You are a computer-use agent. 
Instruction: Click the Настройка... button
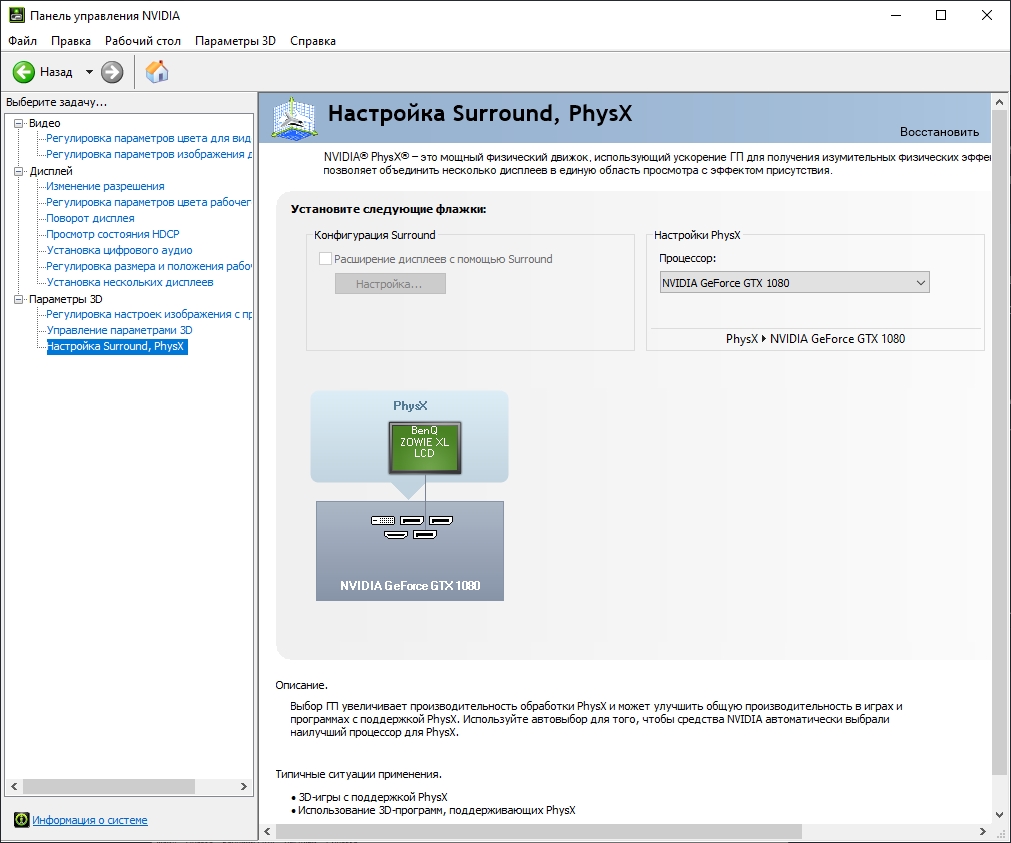pyautogui.click(x=390, y=284)
